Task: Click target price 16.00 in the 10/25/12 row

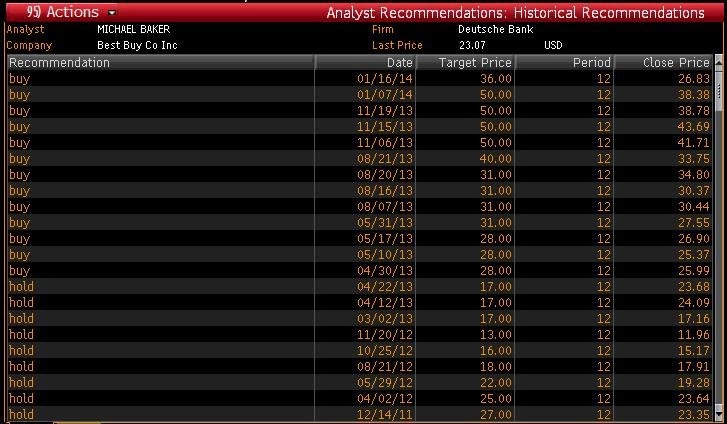Action: 496,351
